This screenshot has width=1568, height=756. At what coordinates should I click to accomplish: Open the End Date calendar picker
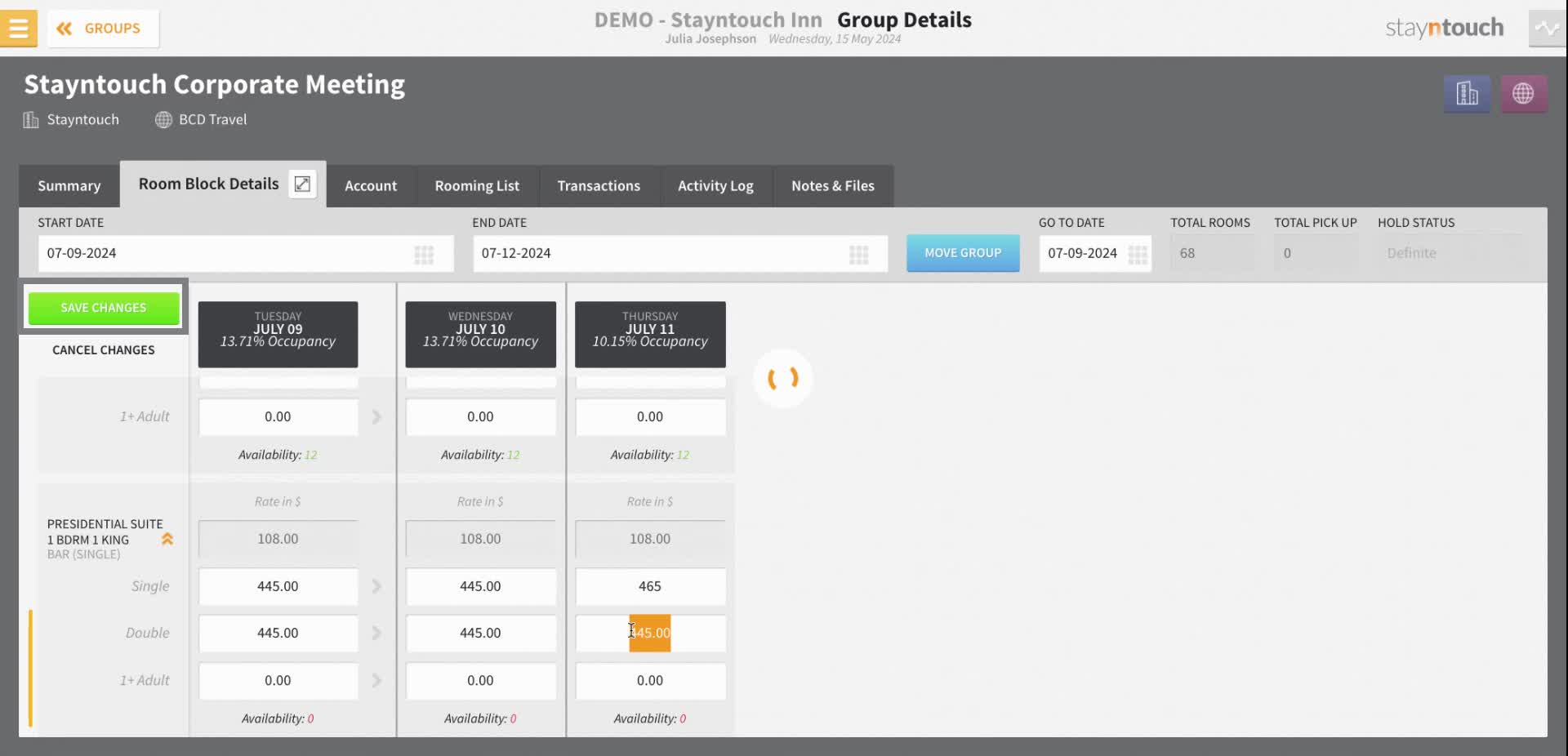pyautogui.click(x=858, y=255)
